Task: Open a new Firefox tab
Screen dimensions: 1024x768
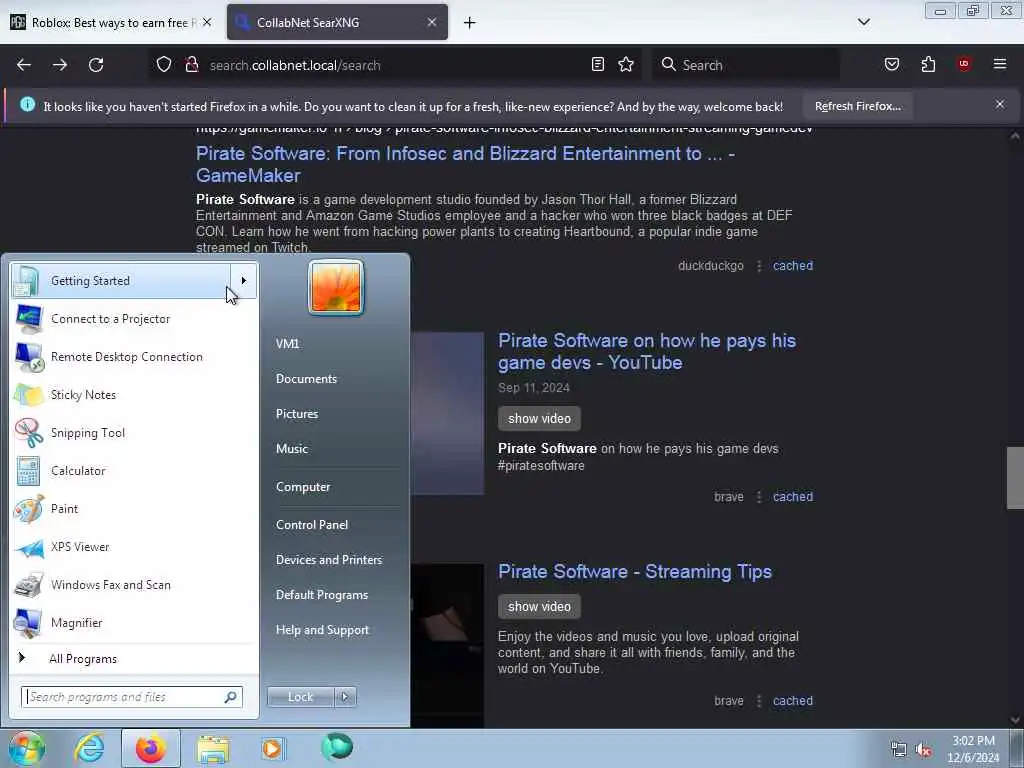Action: pos(470,23)
